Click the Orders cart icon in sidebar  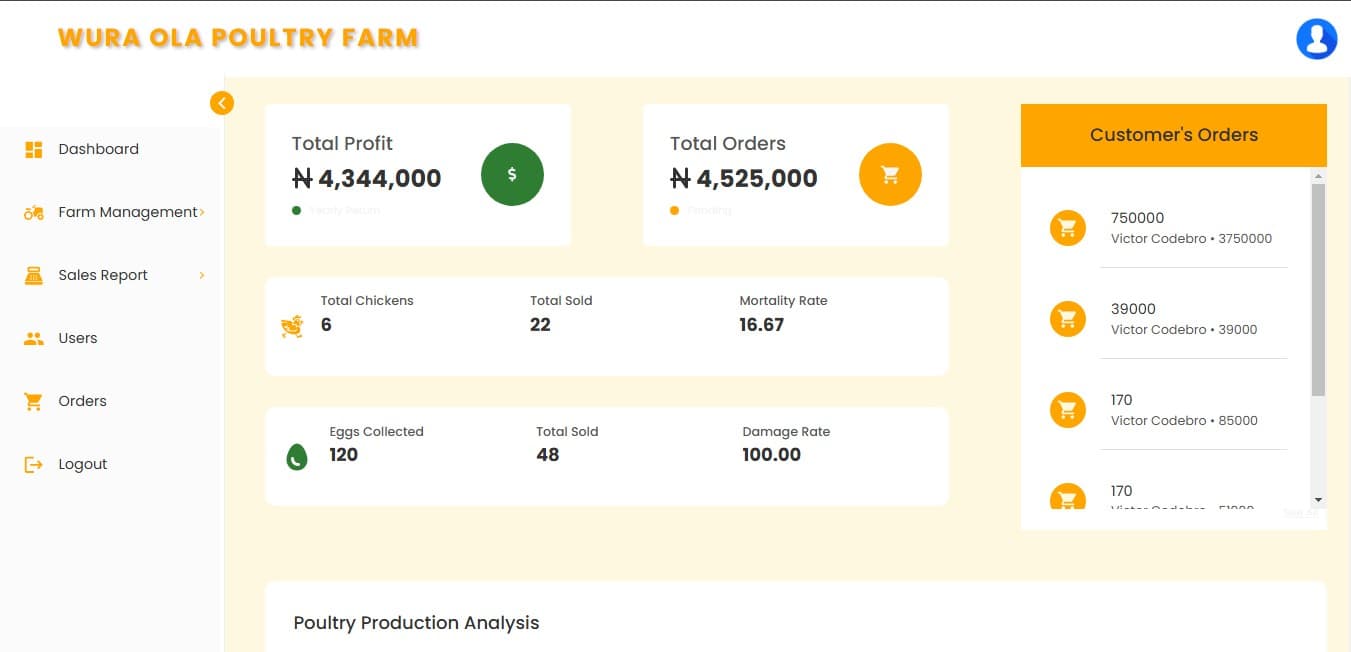click(x=34, y=402)
